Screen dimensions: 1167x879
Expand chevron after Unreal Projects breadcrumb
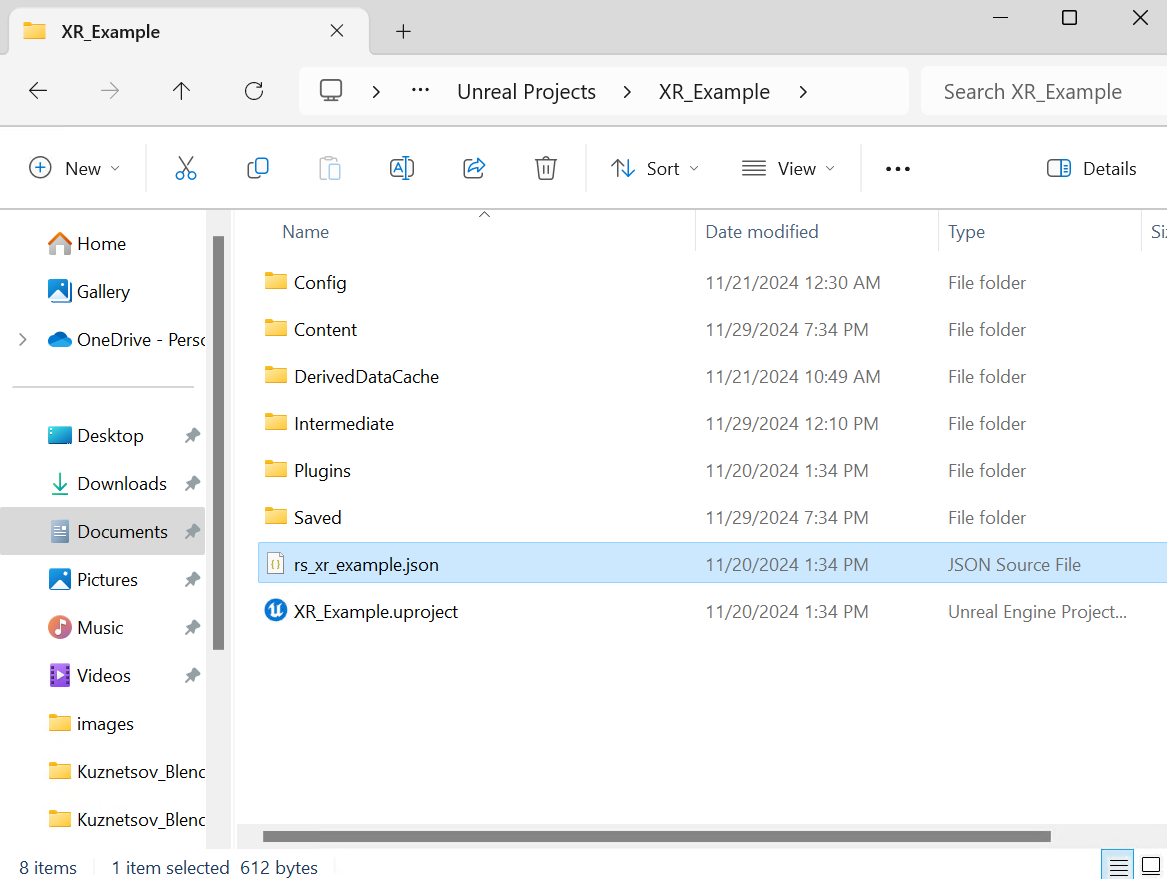point(627,92)
